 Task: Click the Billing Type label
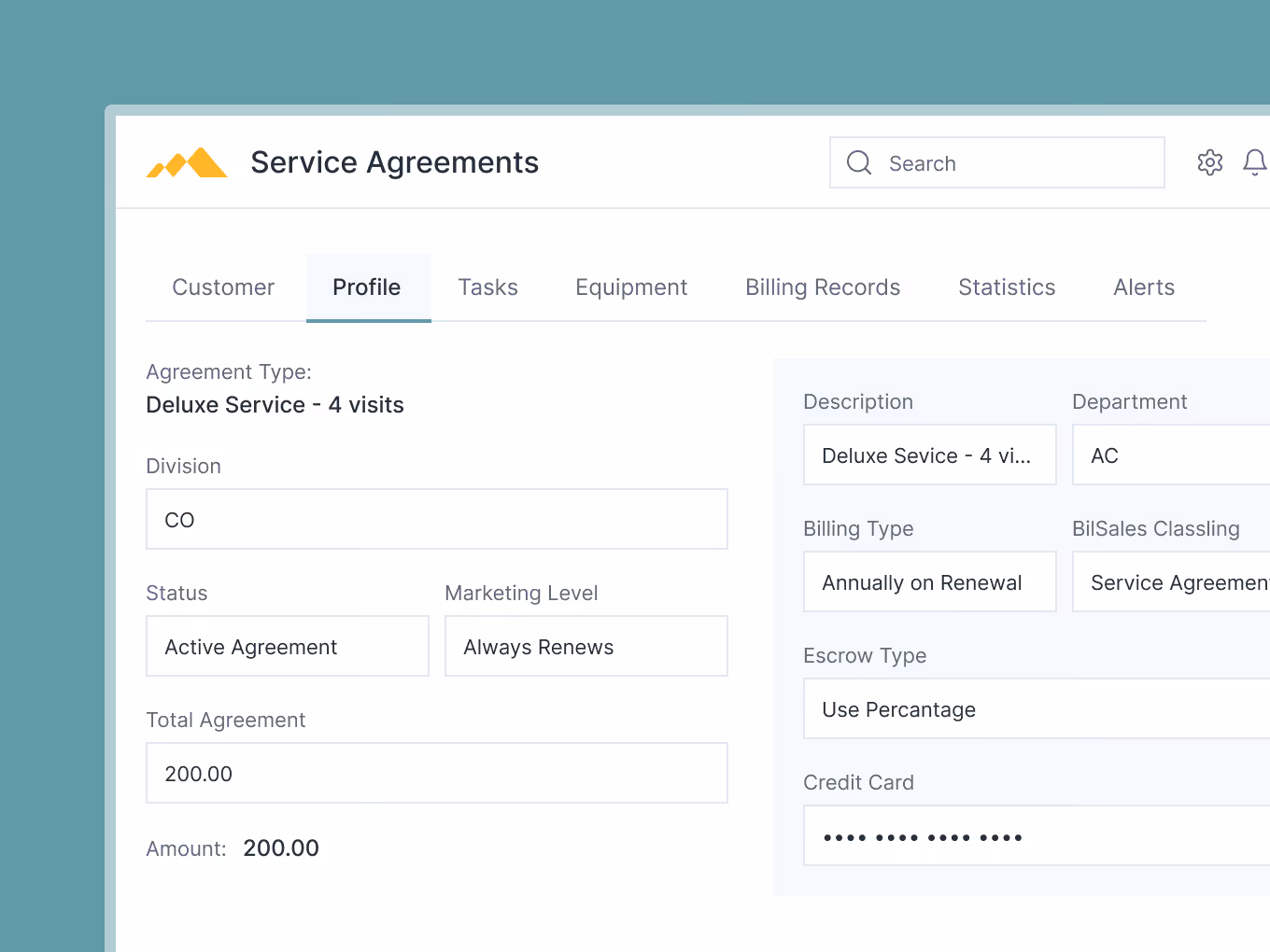[x=858, y=528]
